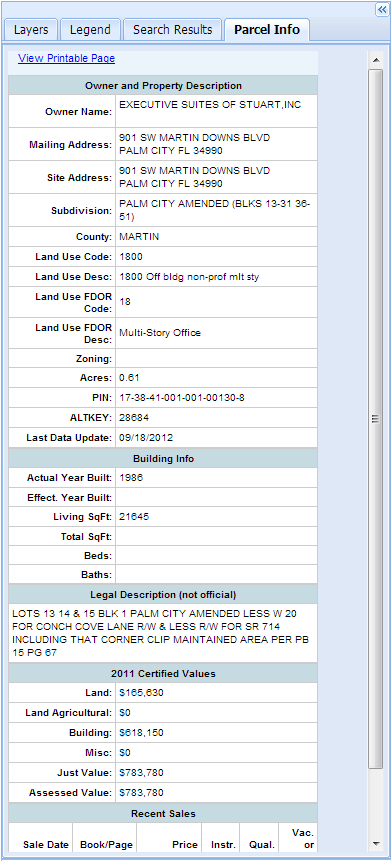The height and width of the screenshot is (861, 391).
Task: Select Acres value 0.61
Action: coord(130,378)
